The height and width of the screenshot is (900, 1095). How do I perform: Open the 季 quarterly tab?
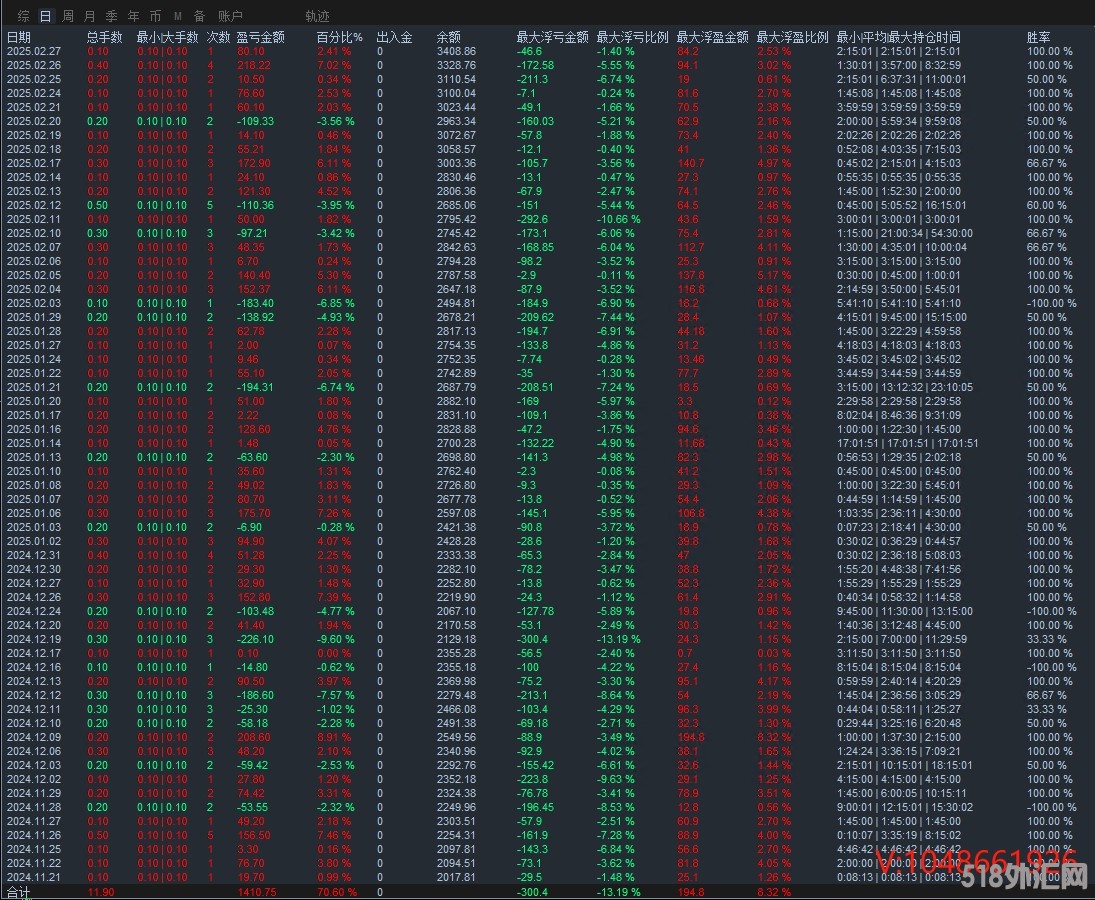(111, 16)
